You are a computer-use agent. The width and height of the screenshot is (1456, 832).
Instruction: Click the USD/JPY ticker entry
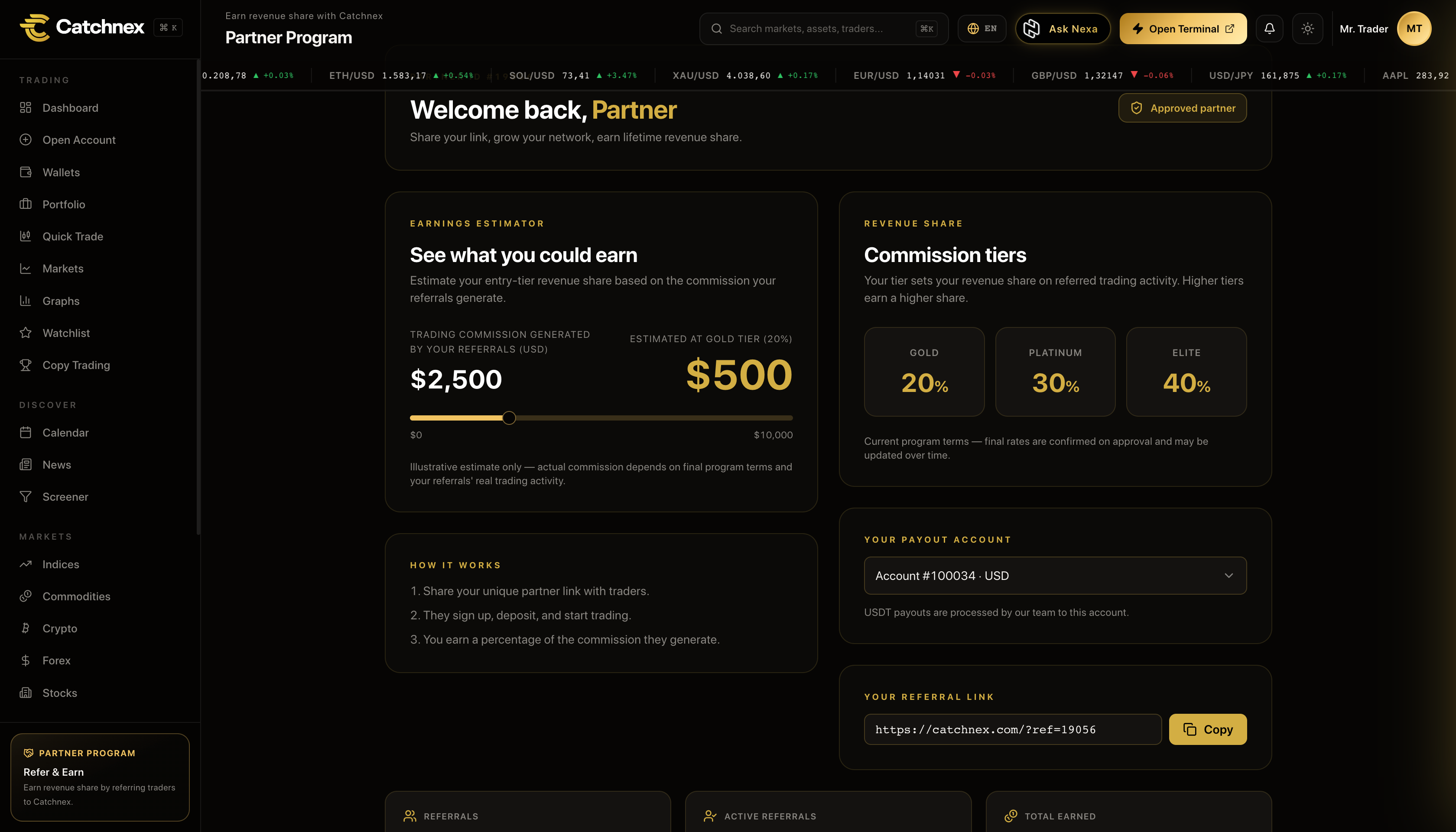[1277, 75]
